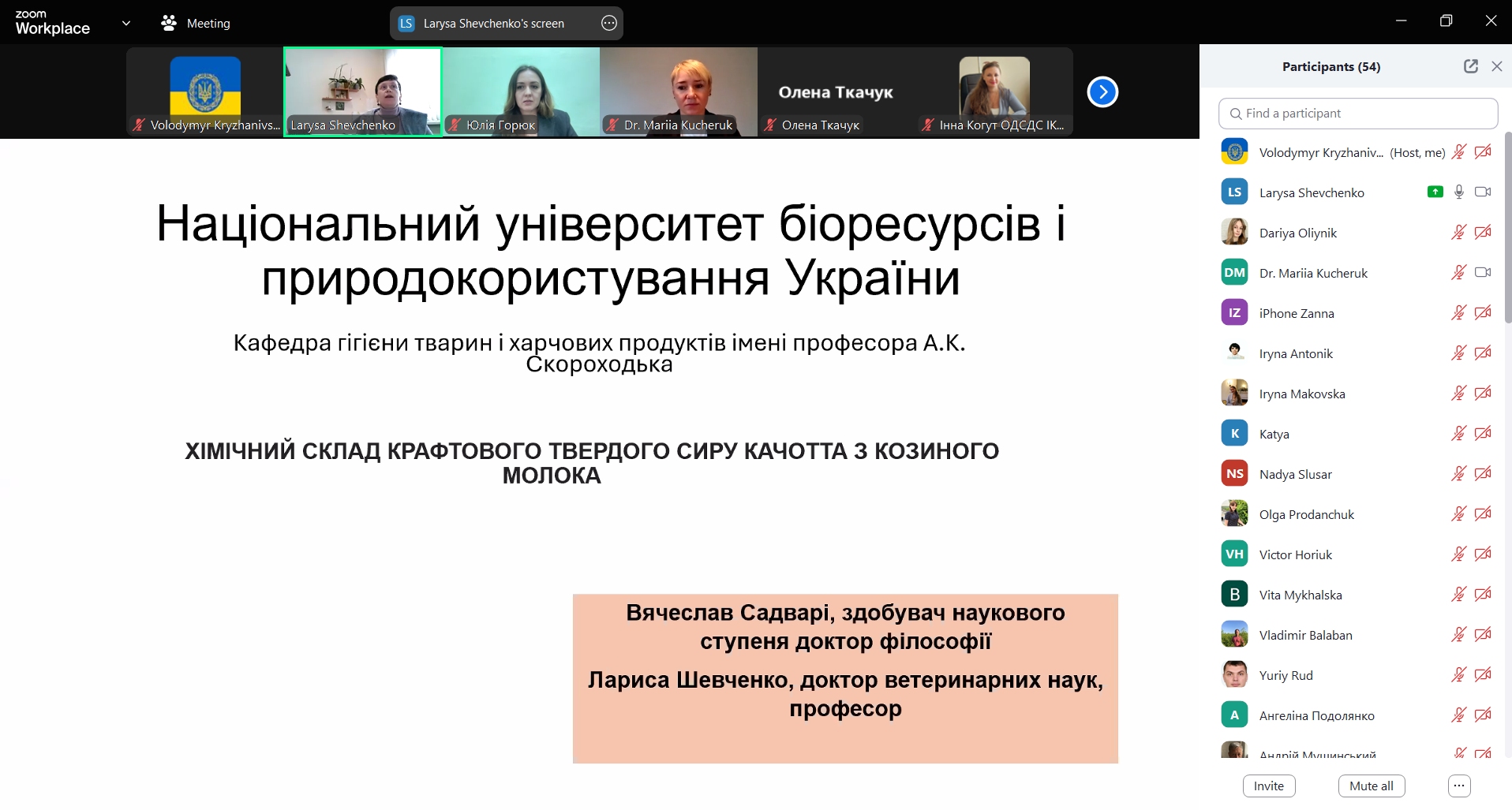Click the Find a participant search field

point(1357,114)
